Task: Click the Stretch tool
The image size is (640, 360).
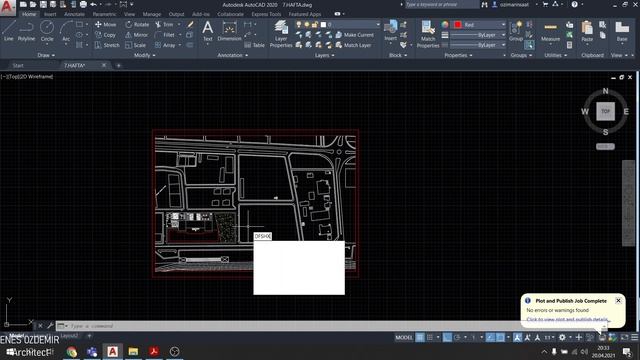Action: [x=107, y=45]
